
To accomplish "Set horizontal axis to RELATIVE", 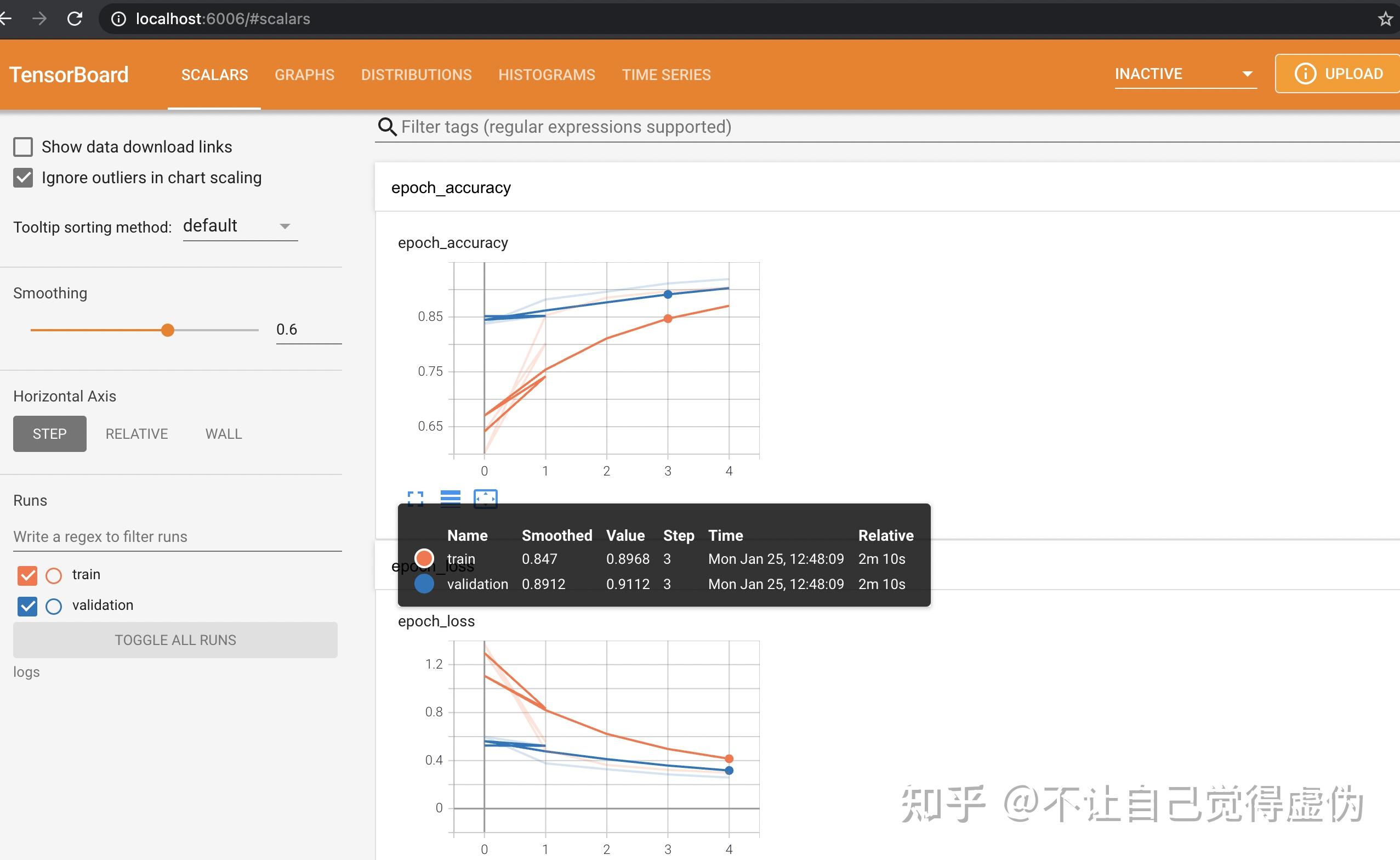I will (x=136, y=433).
